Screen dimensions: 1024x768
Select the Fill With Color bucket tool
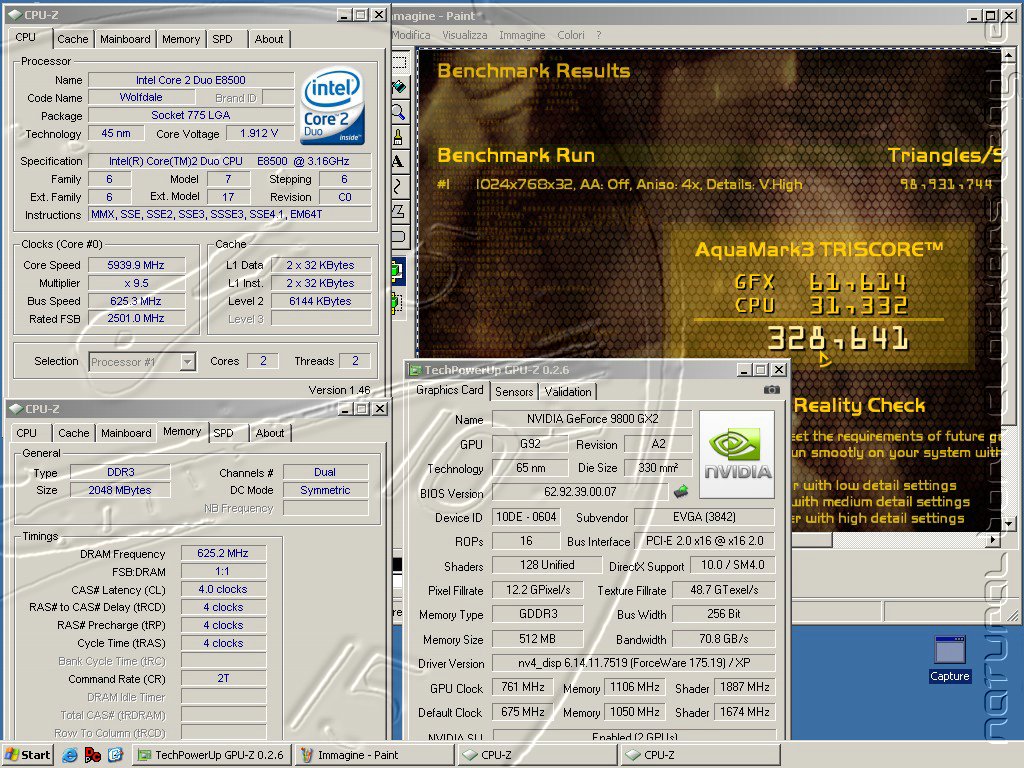pyautogui.click(x=400, y=87)
